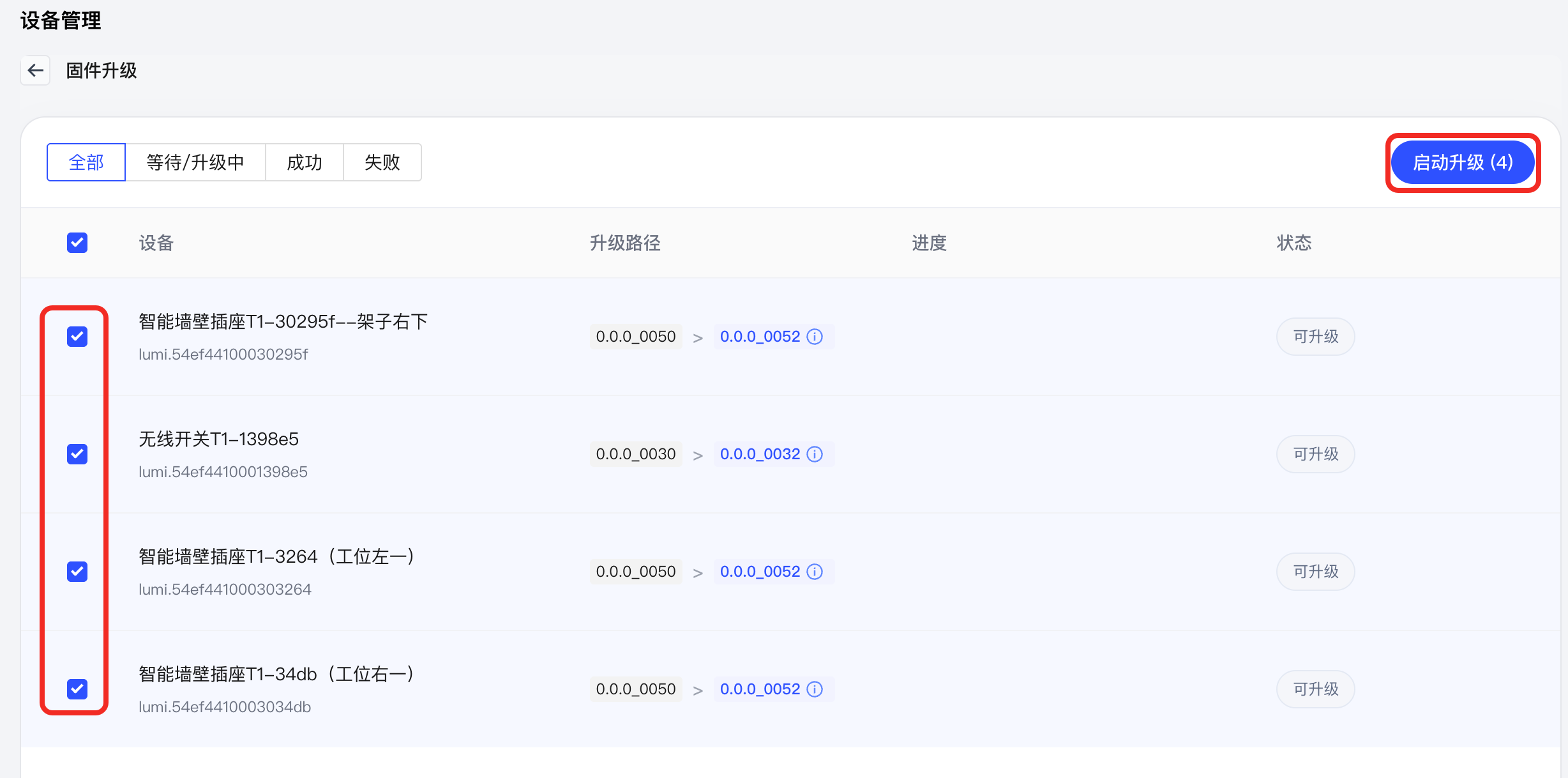Click current version 0.0.0_0050 for 智能墙壁插座T1-3264
1568x778 pixels.
point(636,572)
